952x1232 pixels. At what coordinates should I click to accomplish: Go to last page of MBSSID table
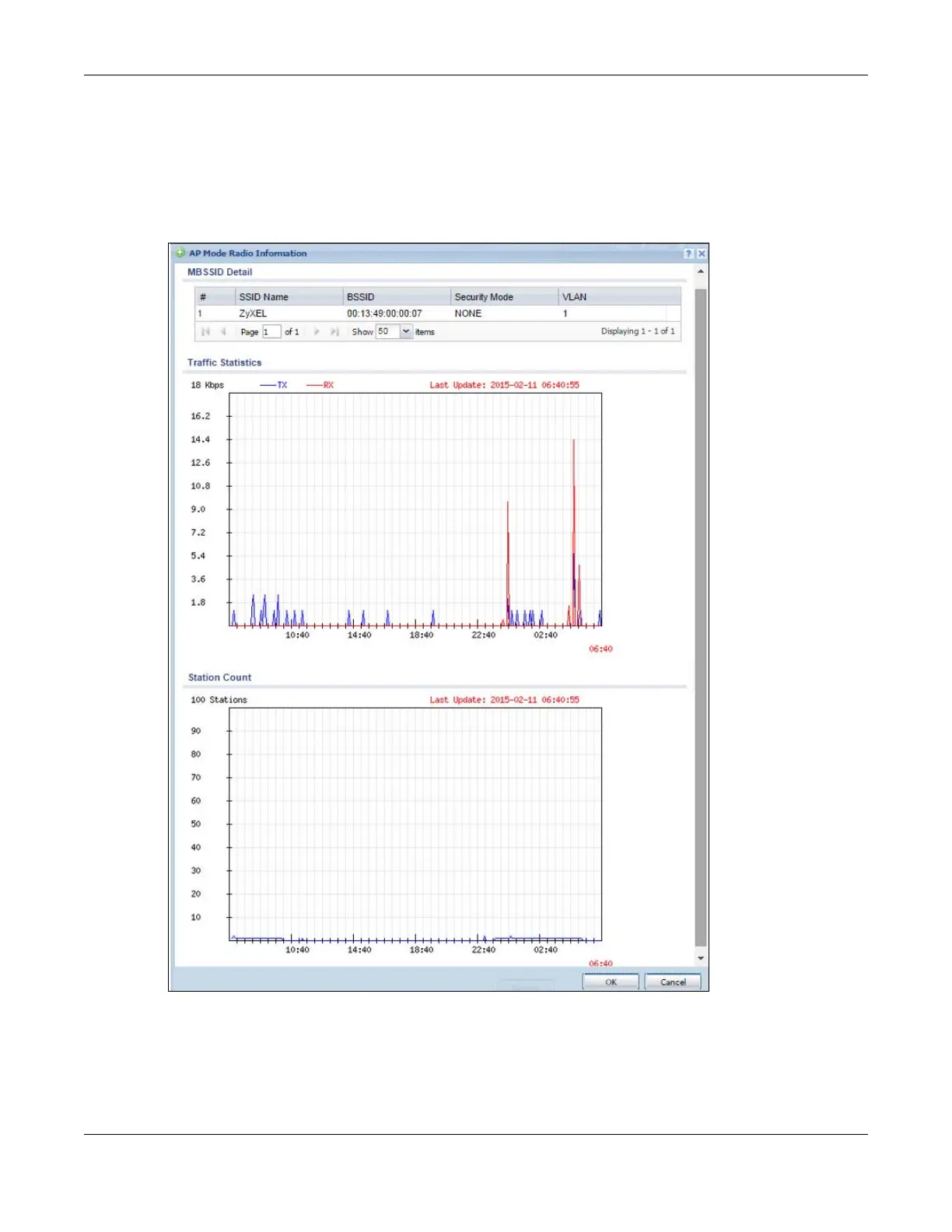(x=334, y=331)
